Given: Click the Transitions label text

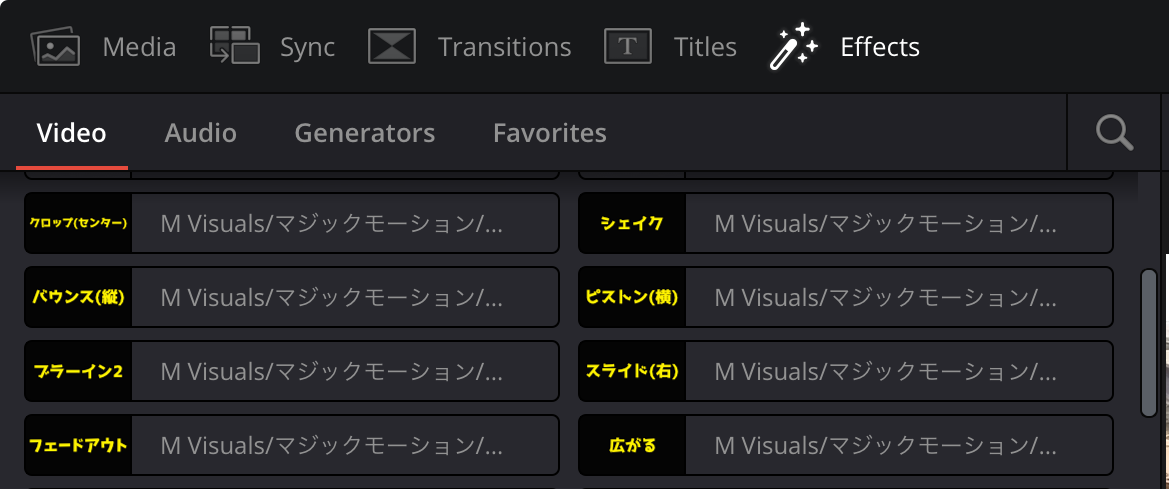Looking at the screenshot, I should pos(504,47).
